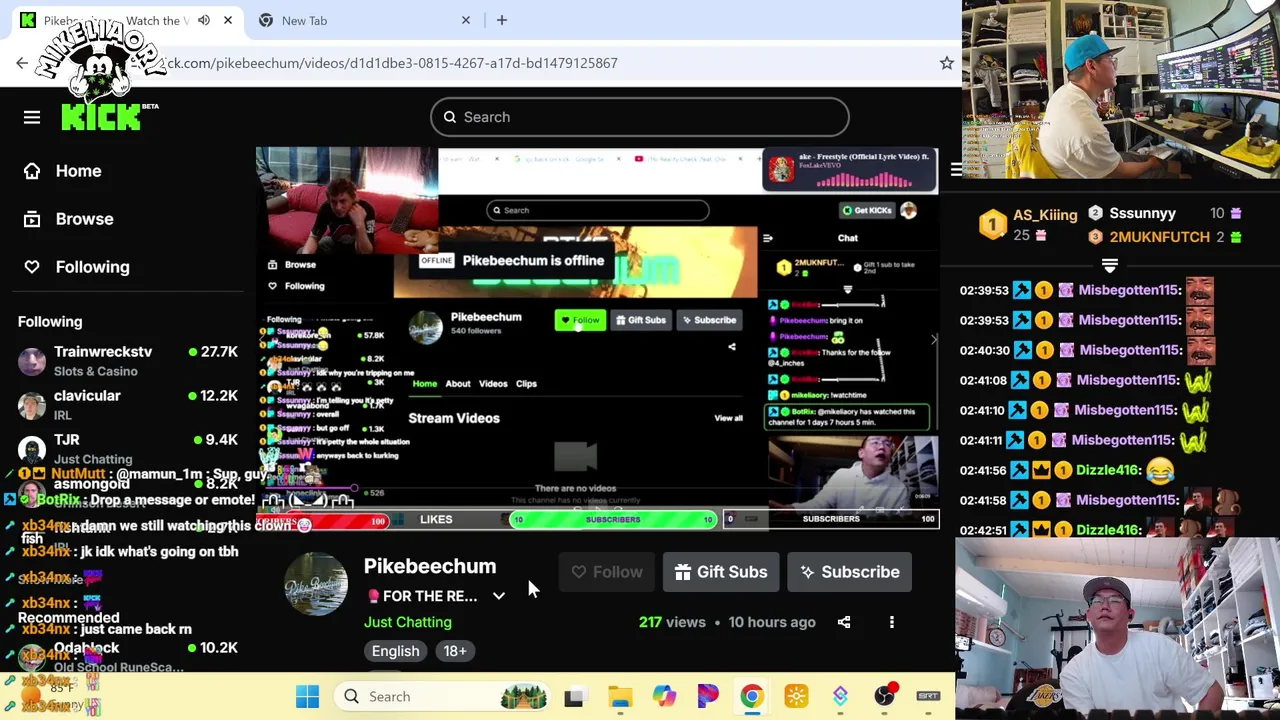The height and width of the screenshot is (720, 1280).
Task: Click the 02:41:10 chat timestamp
Action: (x=984, y=410)
